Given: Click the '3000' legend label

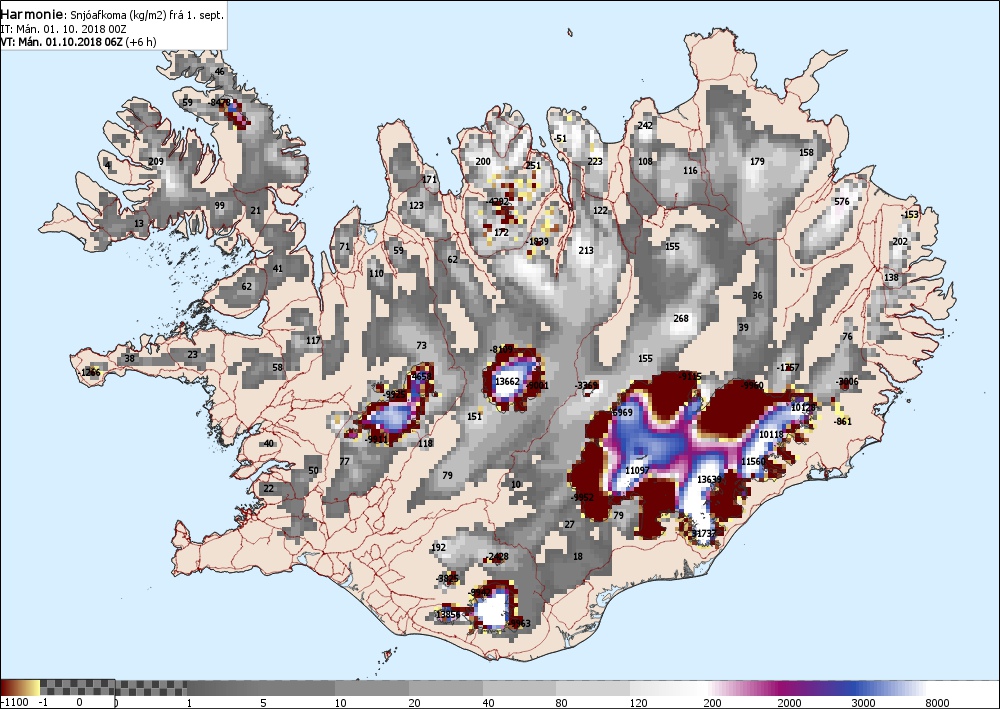Looking at the screenshot, I should click(x=863, y=703).
